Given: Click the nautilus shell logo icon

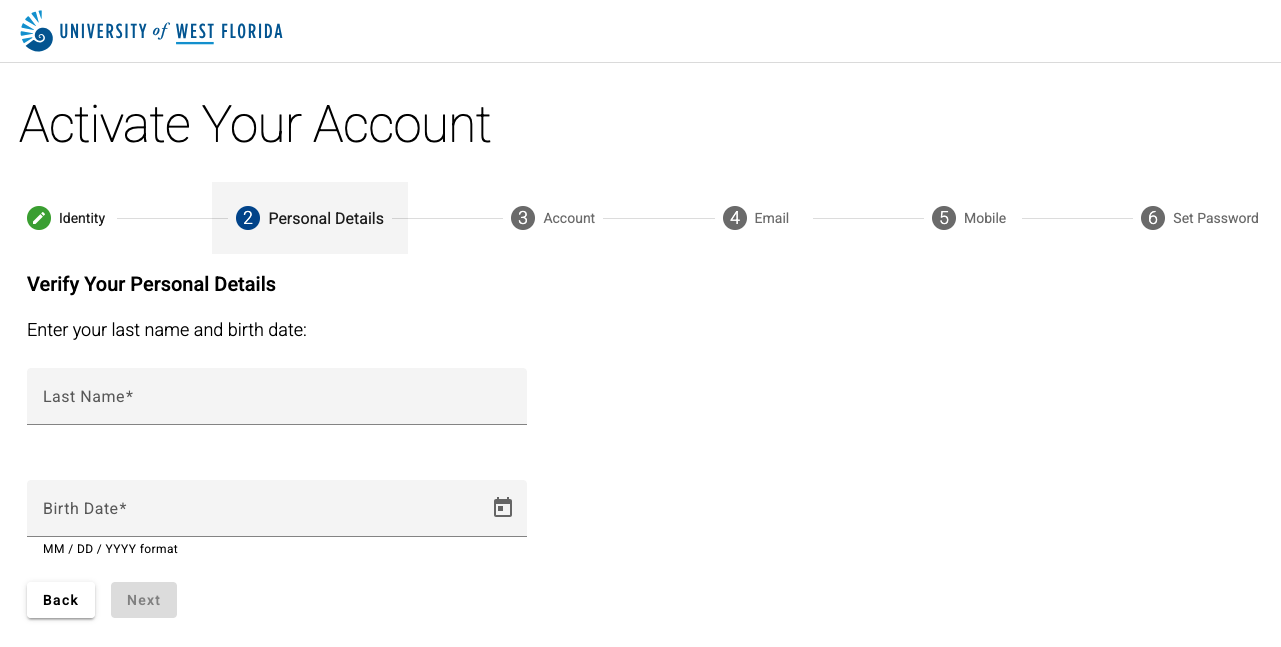Looking at the screenshot, I should tap(37, 31).
